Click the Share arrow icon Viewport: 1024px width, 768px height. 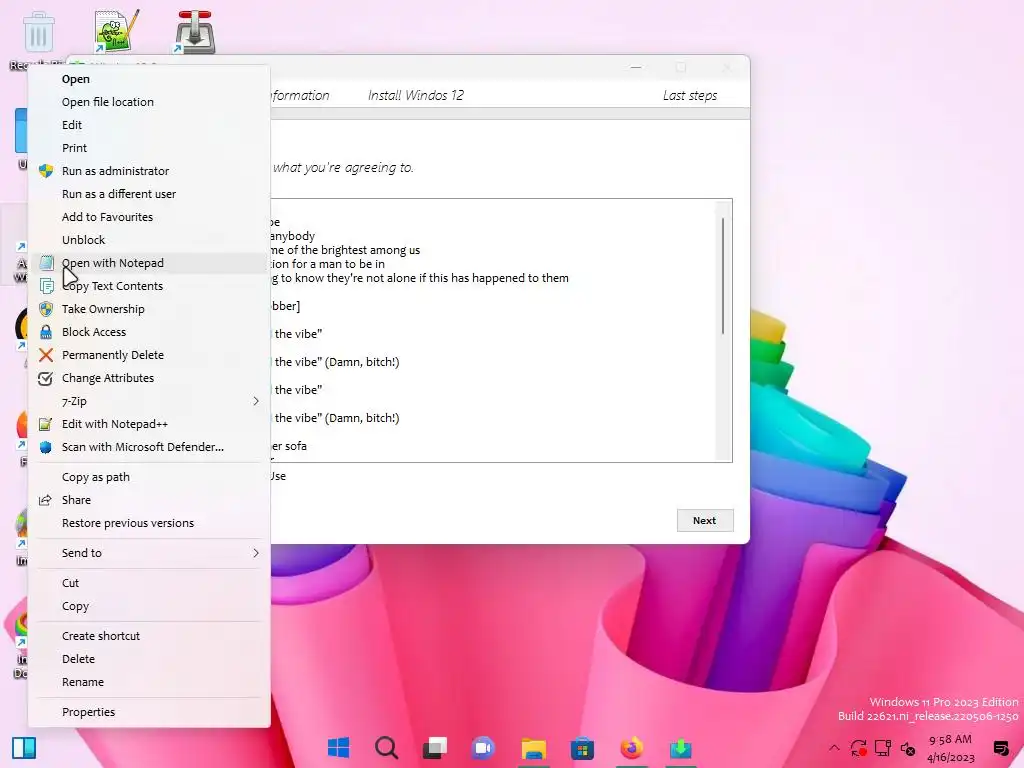click(x=45, y=500)
